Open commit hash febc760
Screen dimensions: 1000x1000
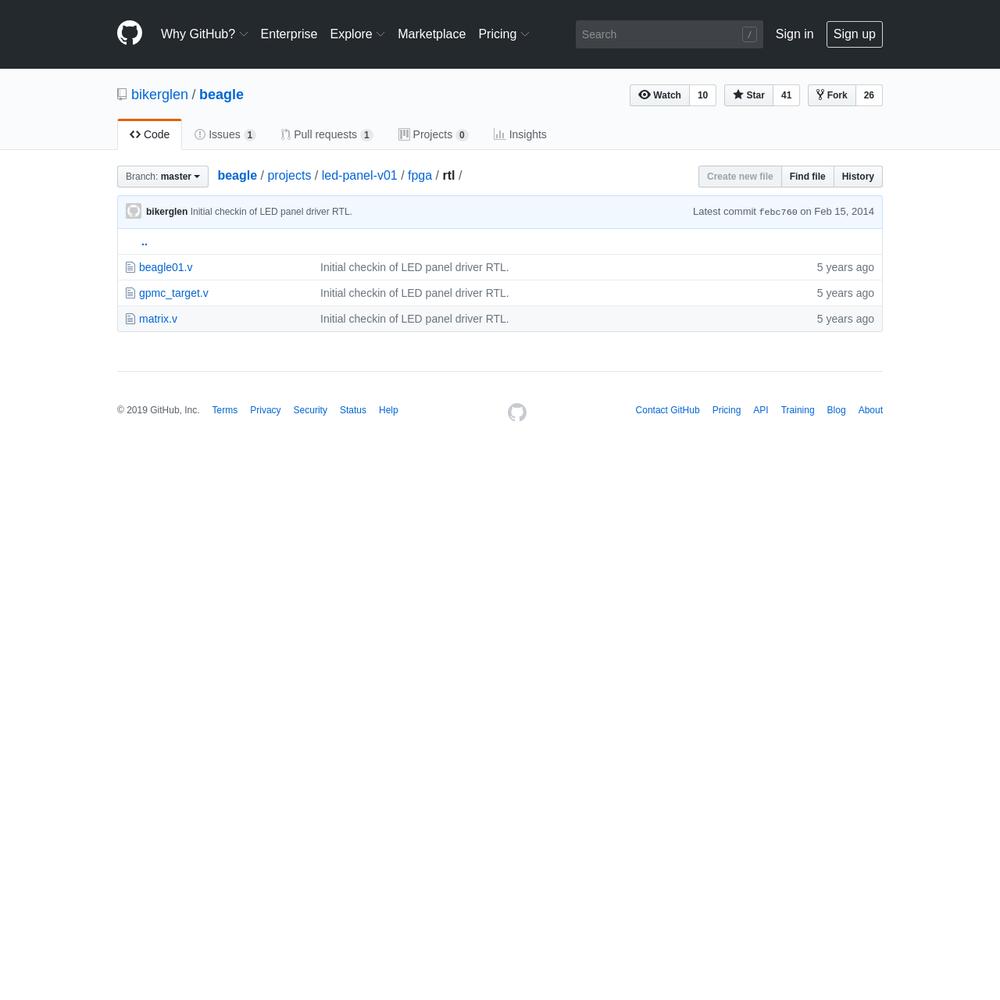(778, 212)
